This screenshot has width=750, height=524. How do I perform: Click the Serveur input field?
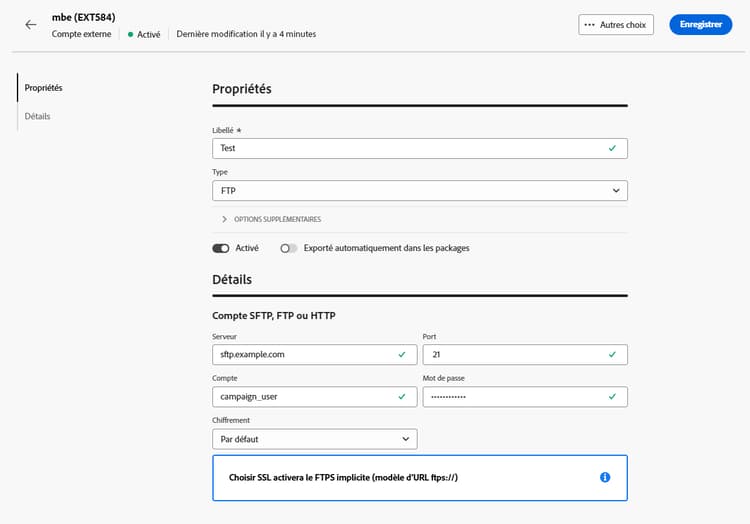tap(314, 354)
